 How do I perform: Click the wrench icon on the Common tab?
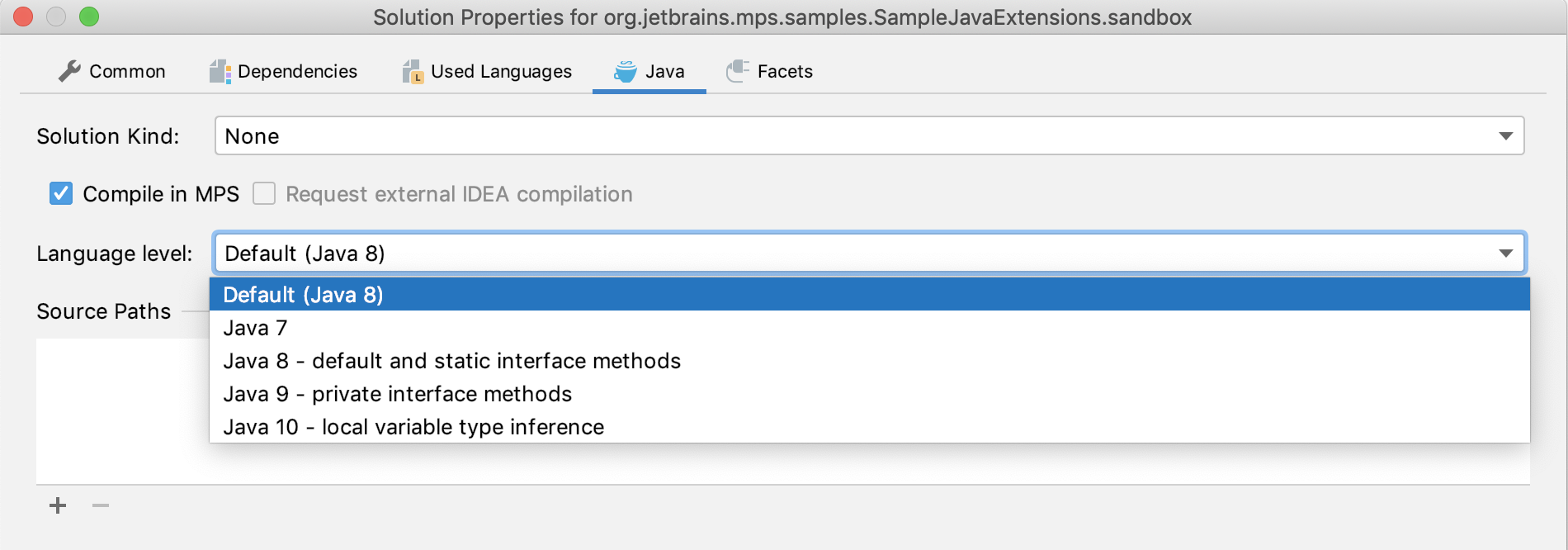click(x=69, y=71)
